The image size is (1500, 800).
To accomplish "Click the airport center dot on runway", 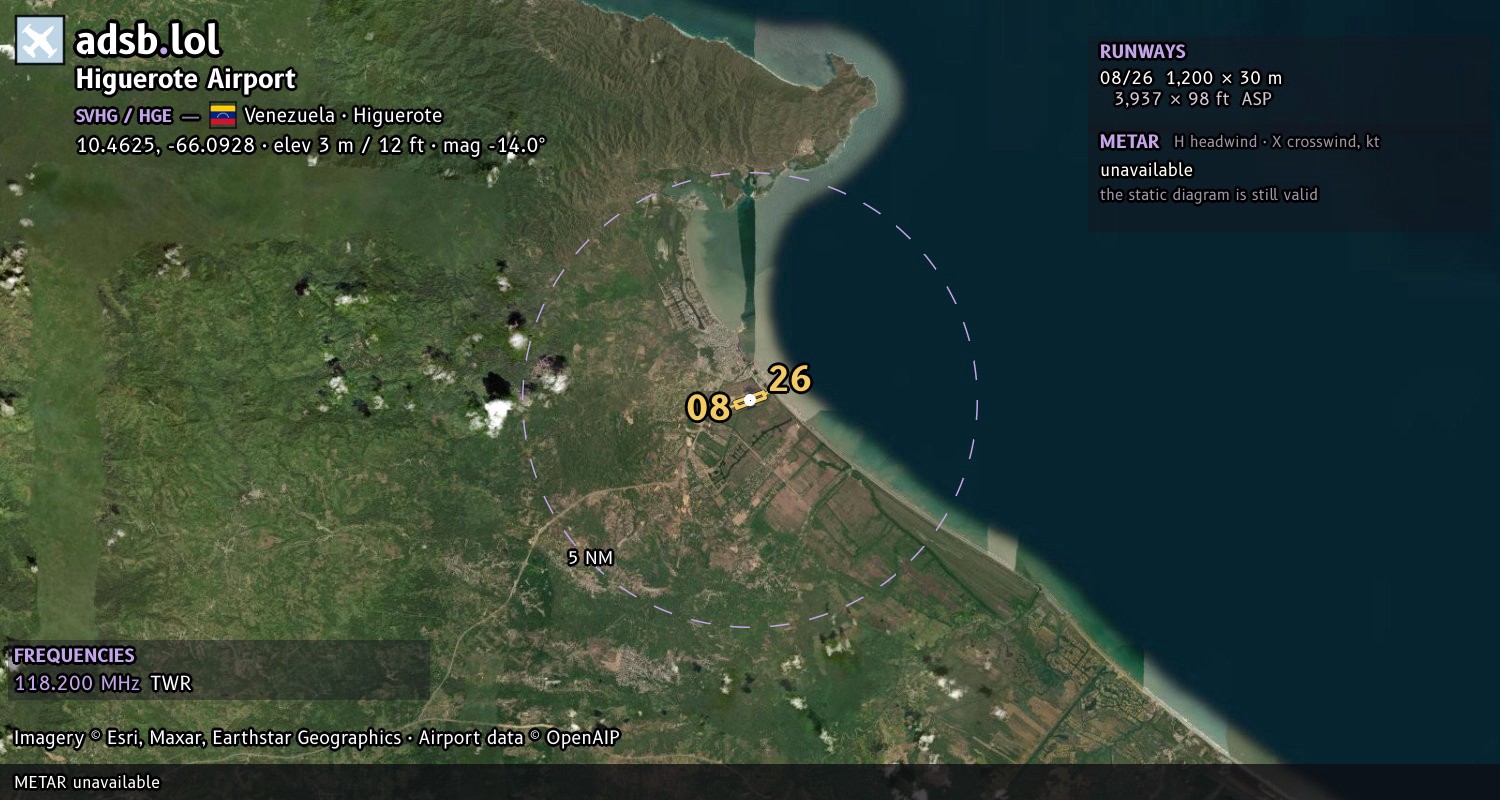I will tap(749, 400).
